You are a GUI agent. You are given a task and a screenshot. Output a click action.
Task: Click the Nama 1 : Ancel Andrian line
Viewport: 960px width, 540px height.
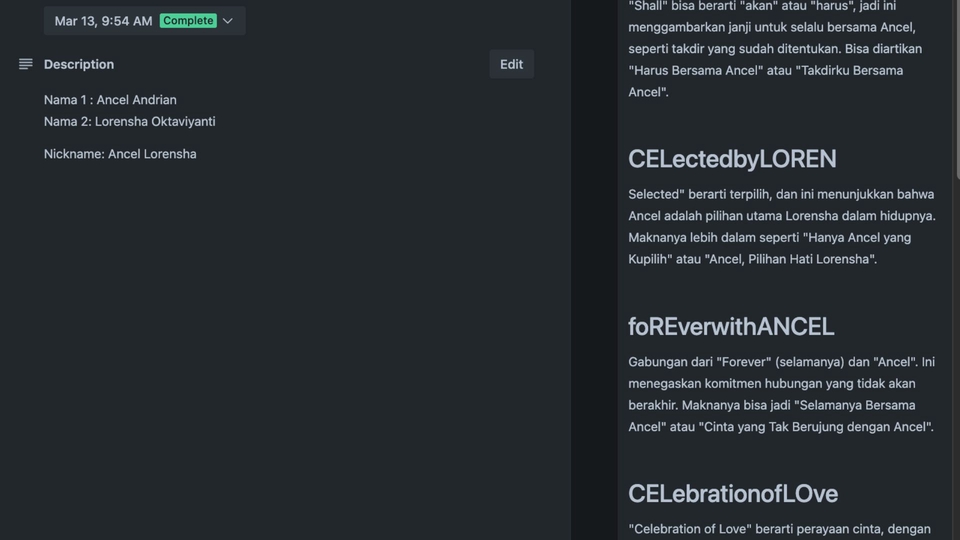(x=110, y=100)
